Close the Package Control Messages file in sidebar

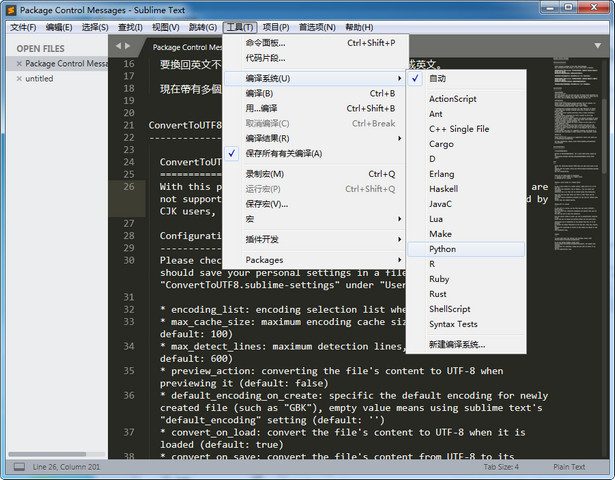point(19,64)
